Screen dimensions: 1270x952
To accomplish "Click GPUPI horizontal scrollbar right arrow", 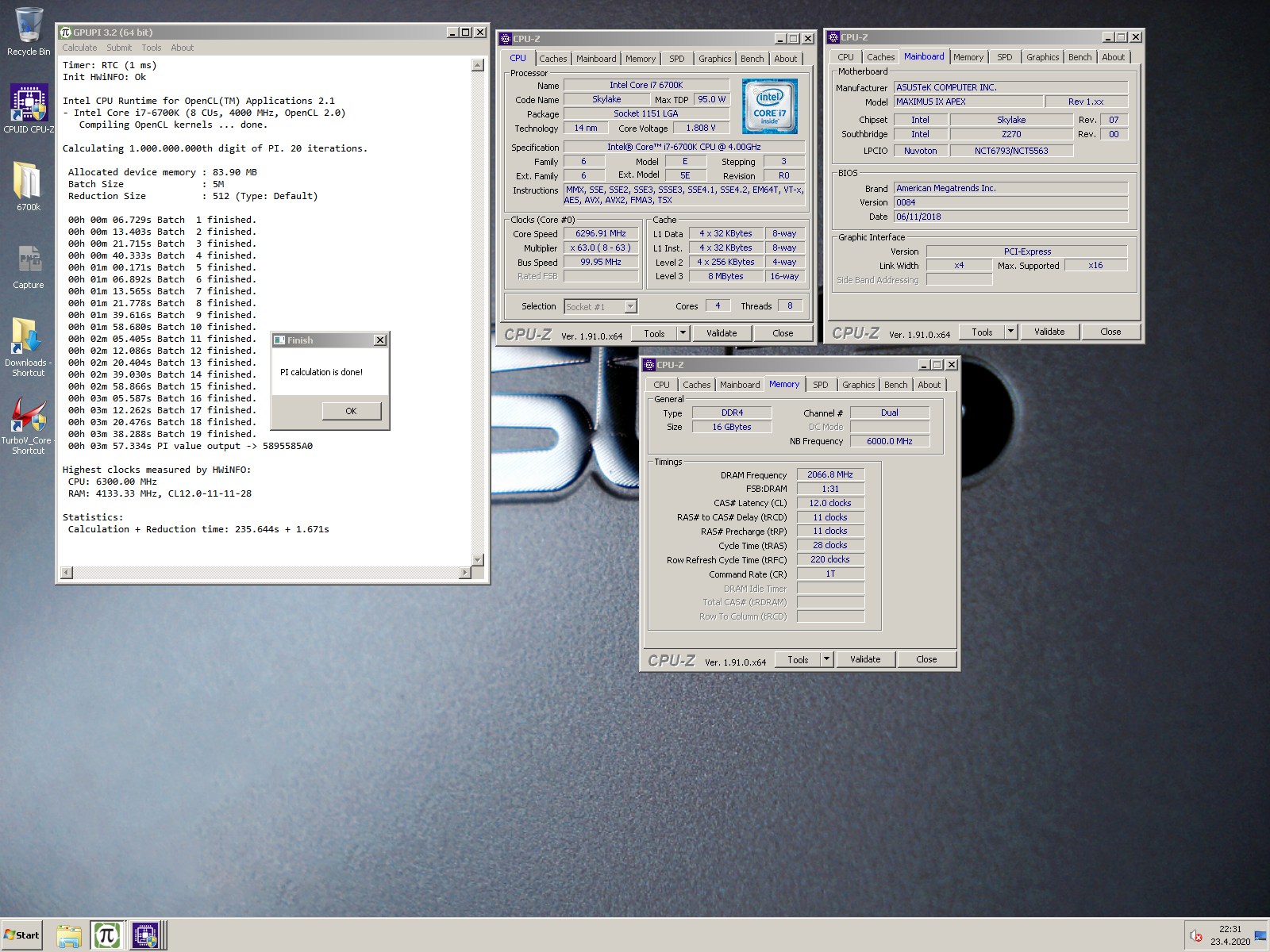I will click(465, 572).
